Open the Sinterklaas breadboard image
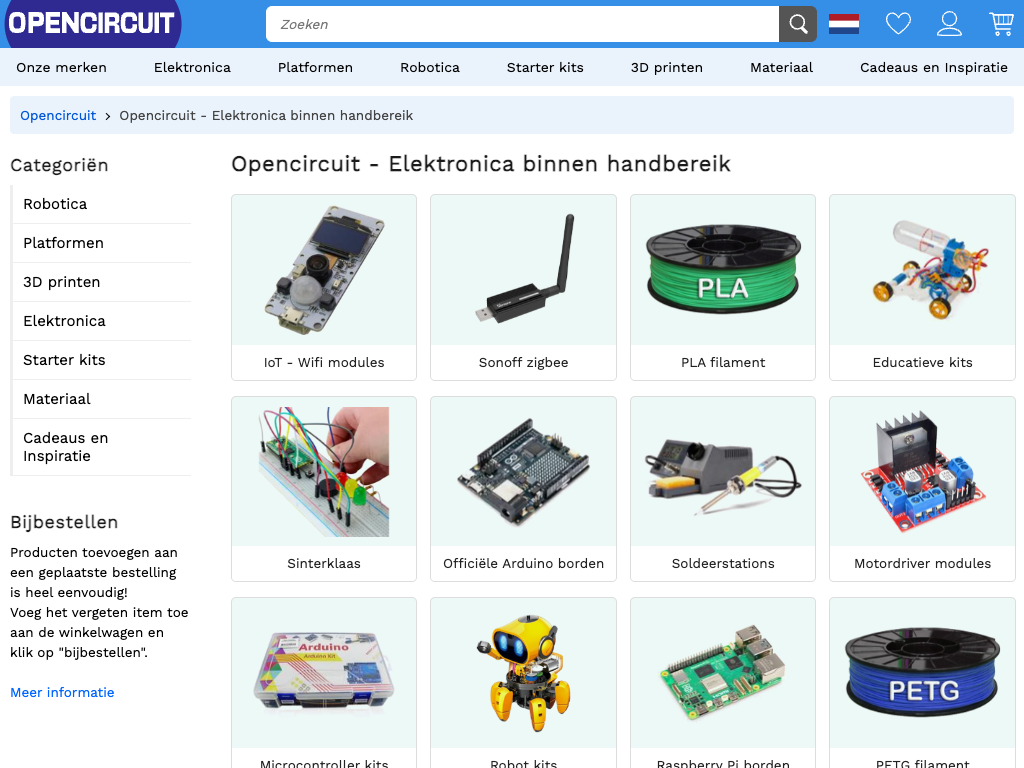1024x768 pixels. (x=324, y=472)
